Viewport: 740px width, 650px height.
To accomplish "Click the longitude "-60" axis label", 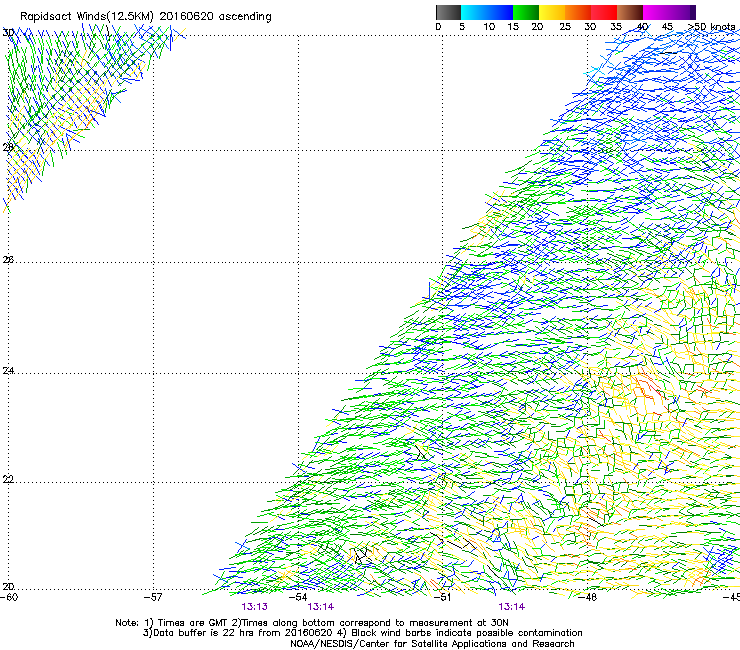I will pos(9,597).
